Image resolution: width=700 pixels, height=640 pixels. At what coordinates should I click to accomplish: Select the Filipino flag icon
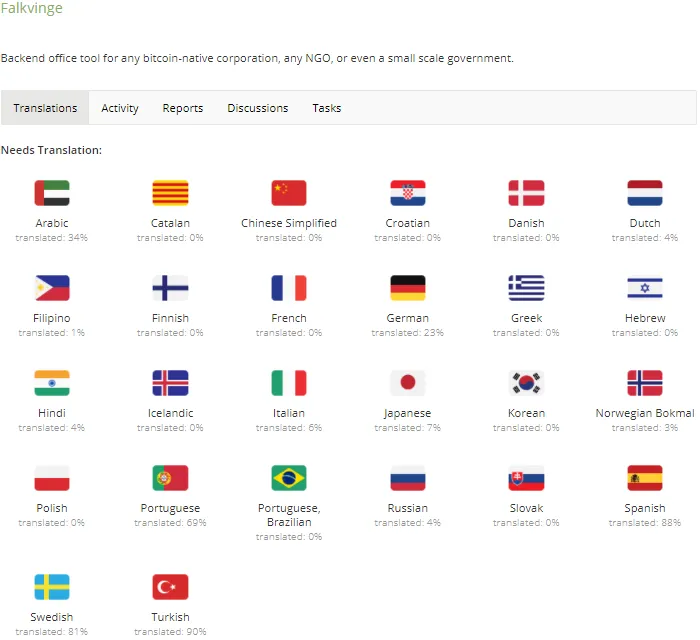click(52, 288)
